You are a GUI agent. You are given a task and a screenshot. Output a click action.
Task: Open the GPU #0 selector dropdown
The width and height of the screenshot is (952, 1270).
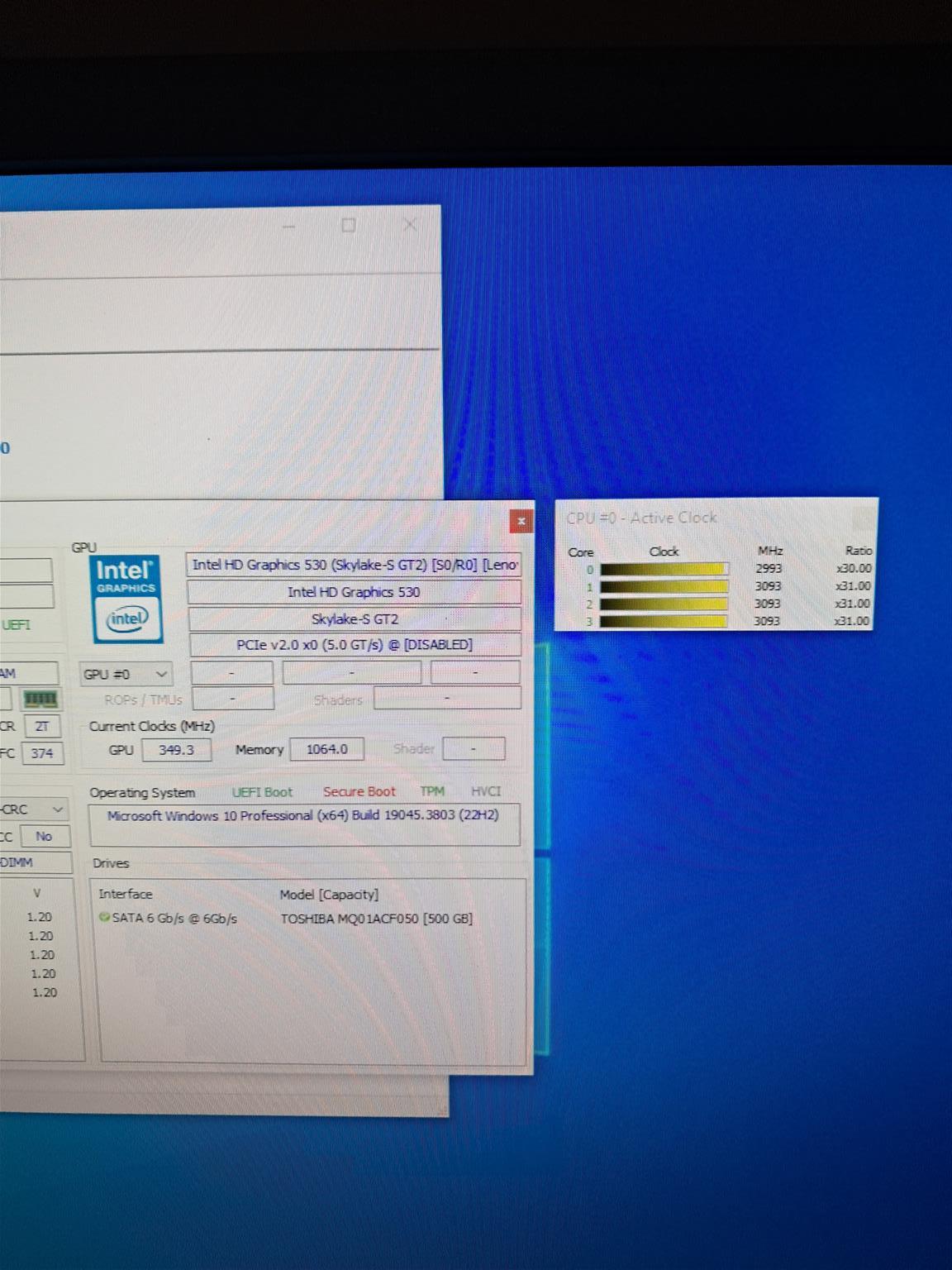pos(126,675)
